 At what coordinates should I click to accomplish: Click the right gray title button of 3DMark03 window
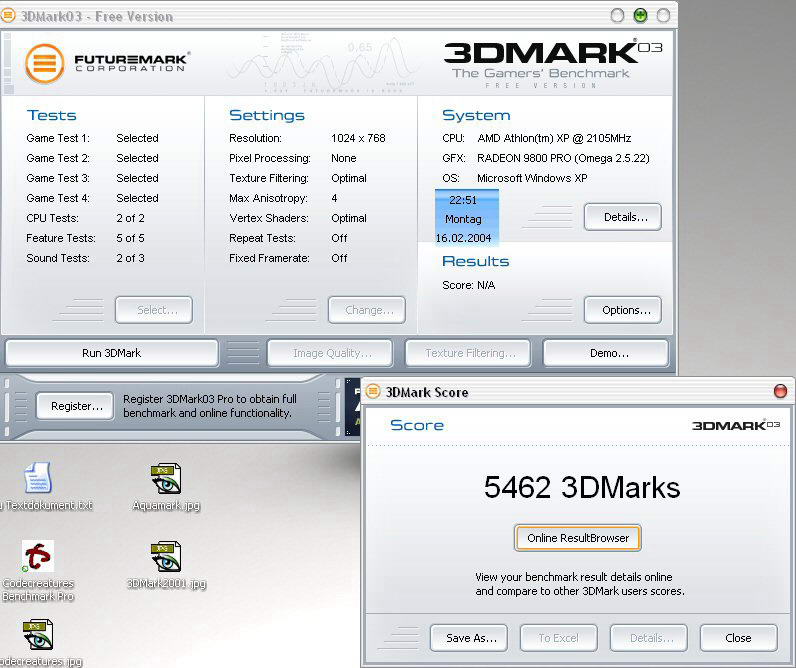pos(664,16)
